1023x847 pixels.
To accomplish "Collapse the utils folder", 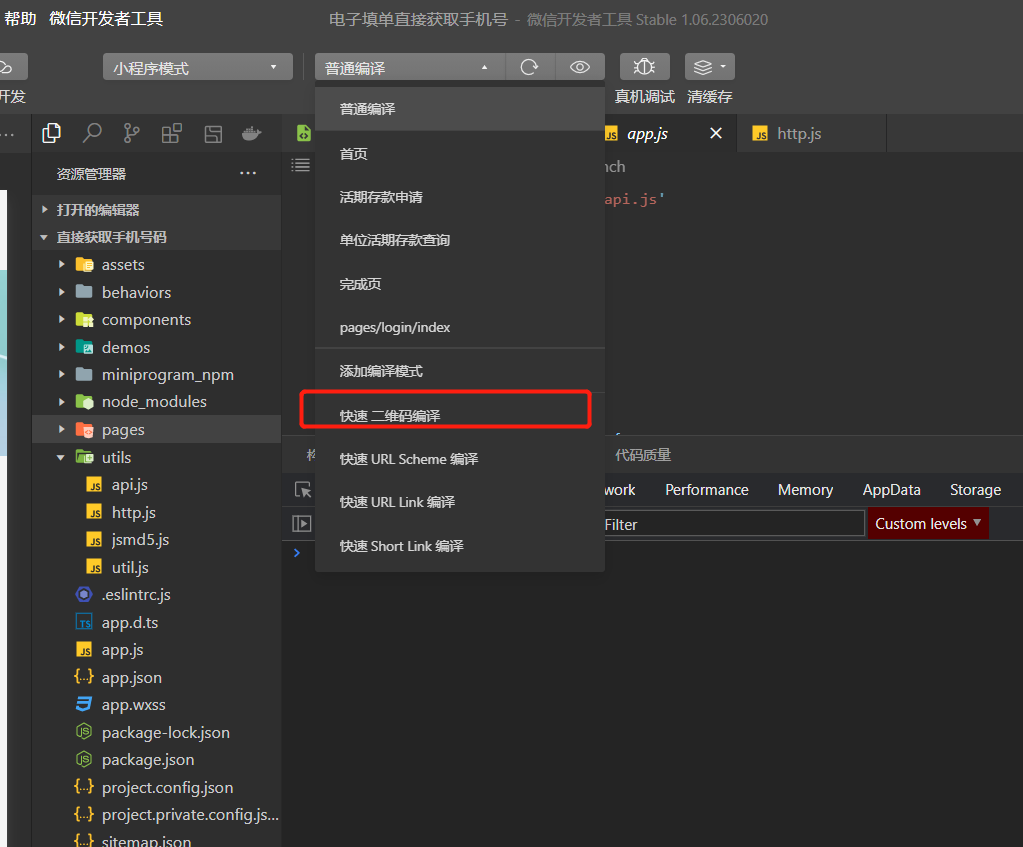I will (x=157, y=457).
